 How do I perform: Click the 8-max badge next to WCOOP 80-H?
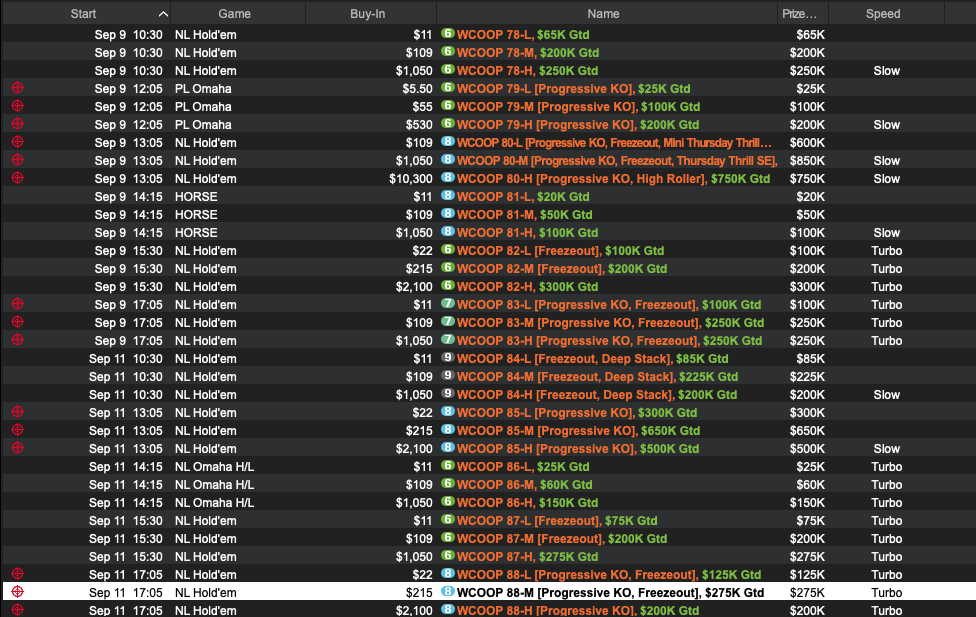pos(448,177)
